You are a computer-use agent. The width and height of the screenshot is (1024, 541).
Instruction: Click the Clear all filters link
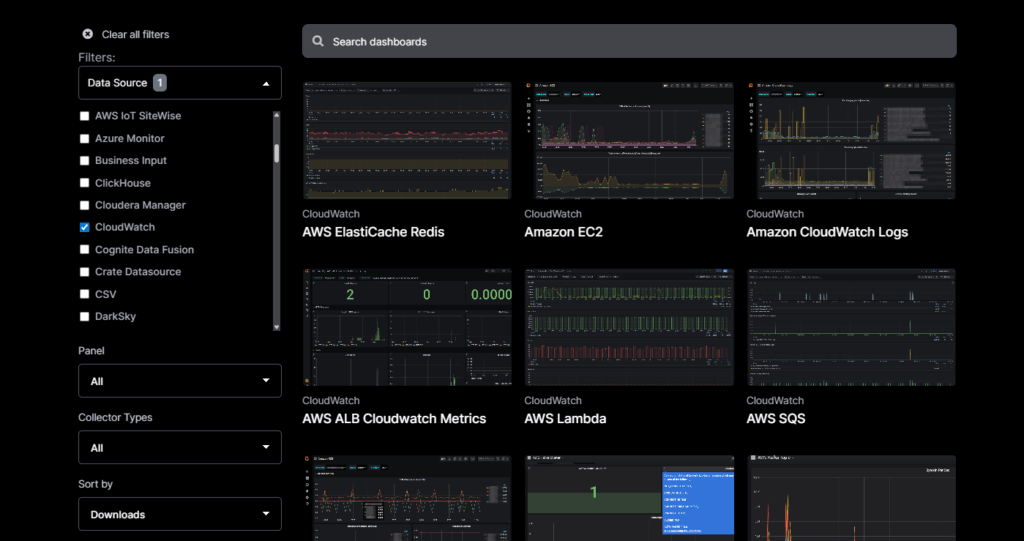click(135, 35)
